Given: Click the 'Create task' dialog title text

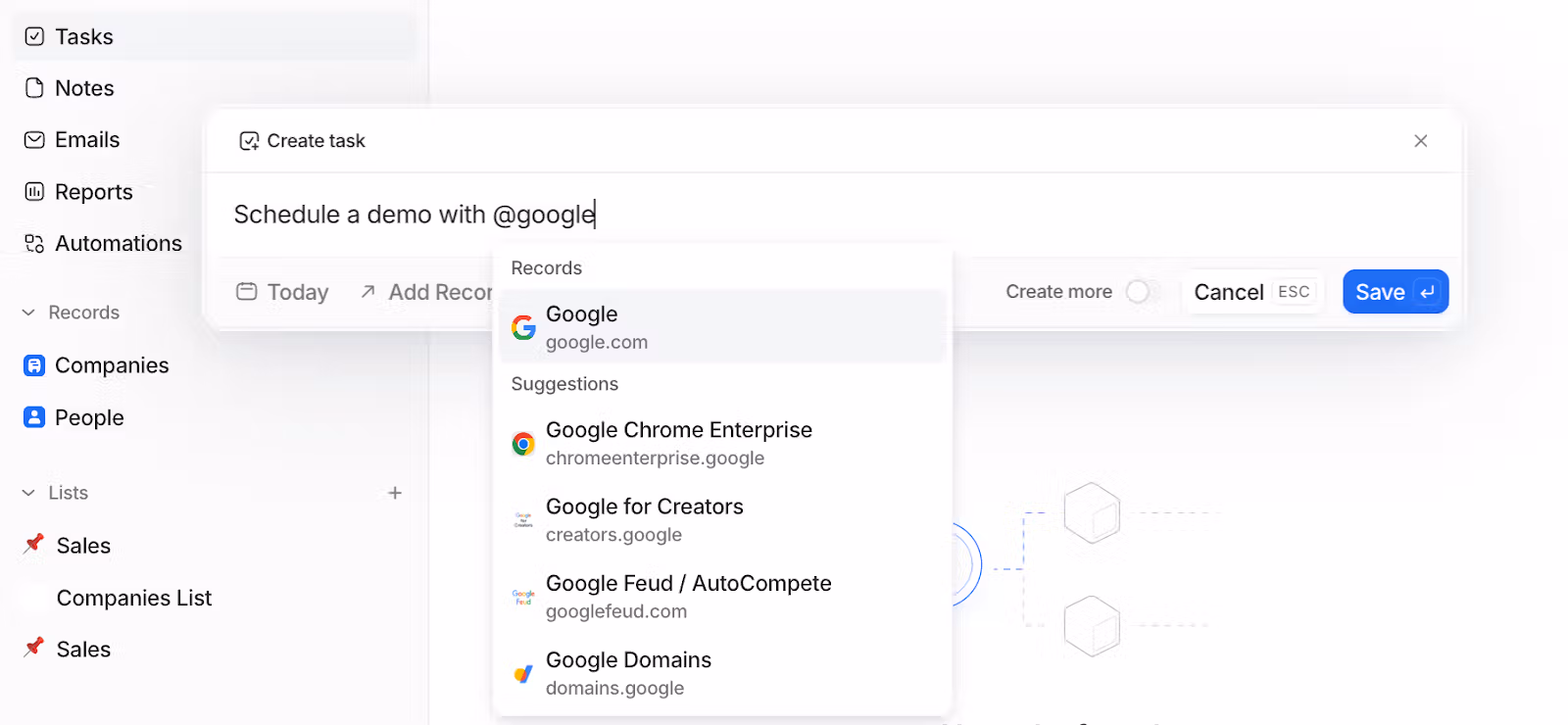Looking at the screenshot, I should pyautogui.click(x=316, y=141).
